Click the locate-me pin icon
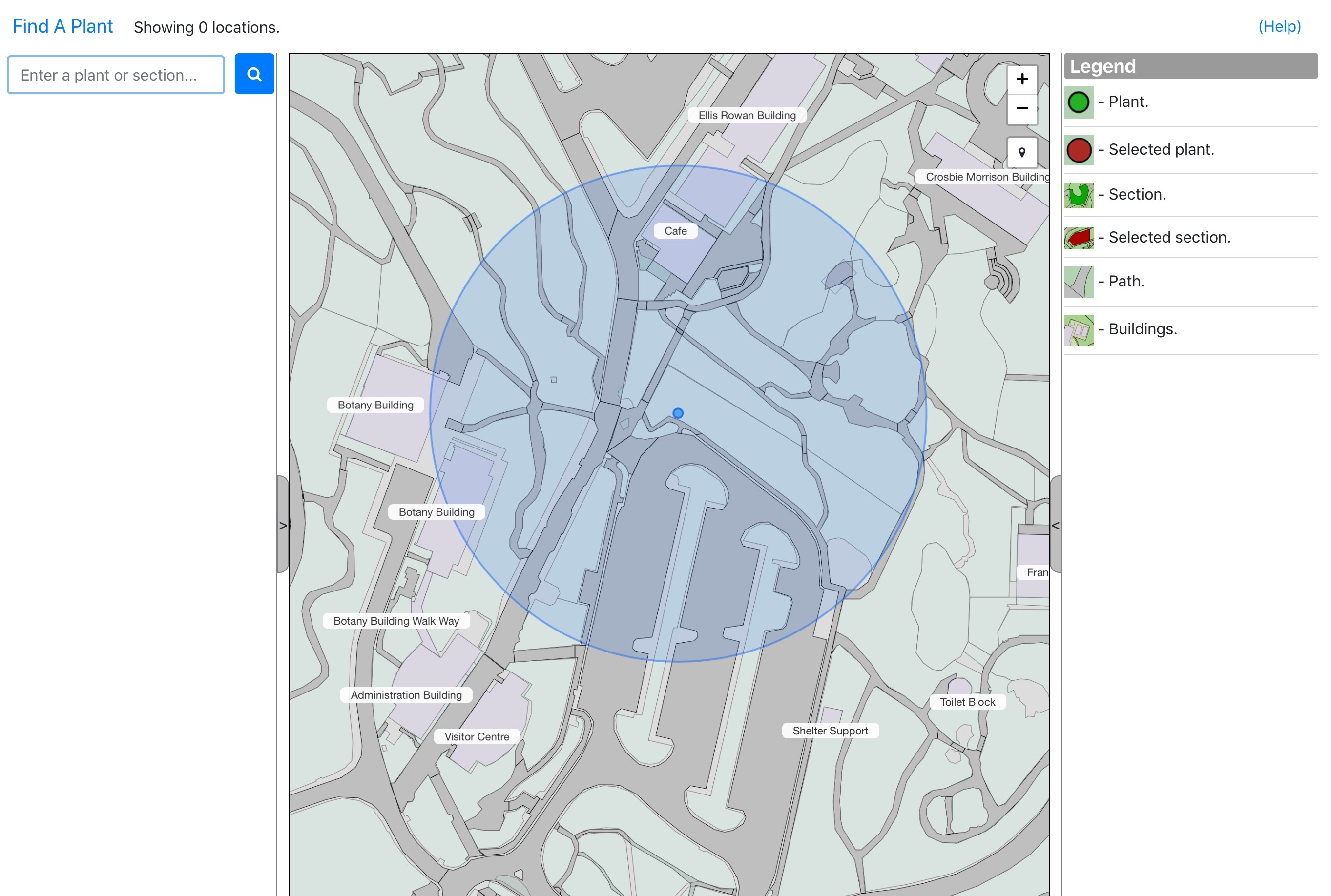This screenshot has width=1331, height=896. [x=1022, y=152]
